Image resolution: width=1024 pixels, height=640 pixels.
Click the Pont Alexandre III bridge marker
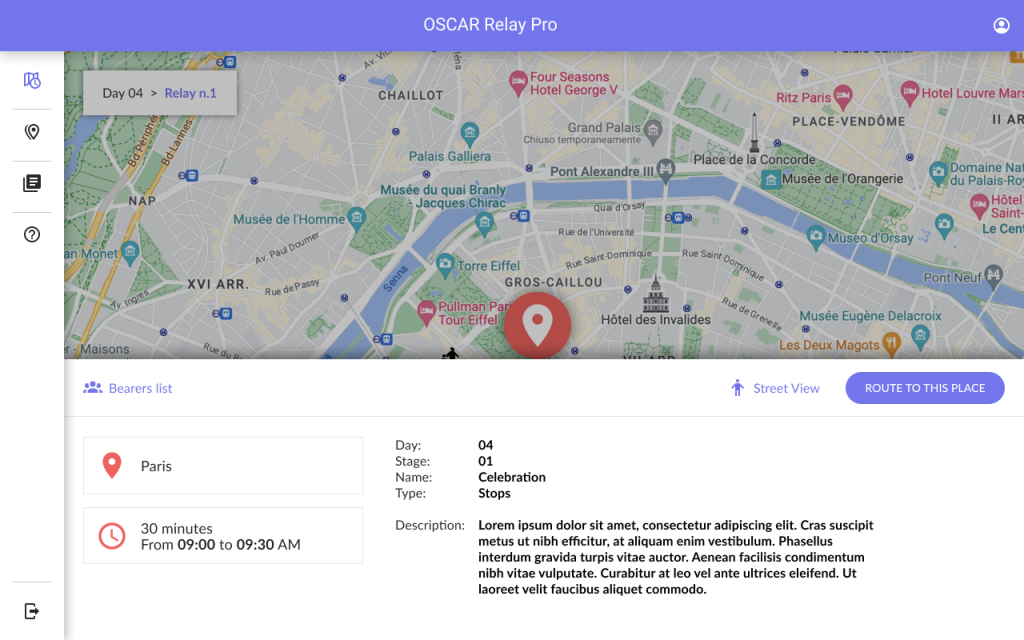tap(665, 170)
